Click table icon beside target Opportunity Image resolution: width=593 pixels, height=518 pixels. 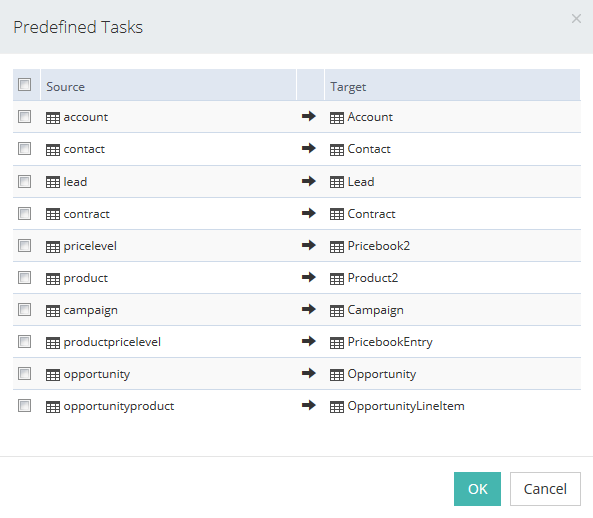coord(337,375)
